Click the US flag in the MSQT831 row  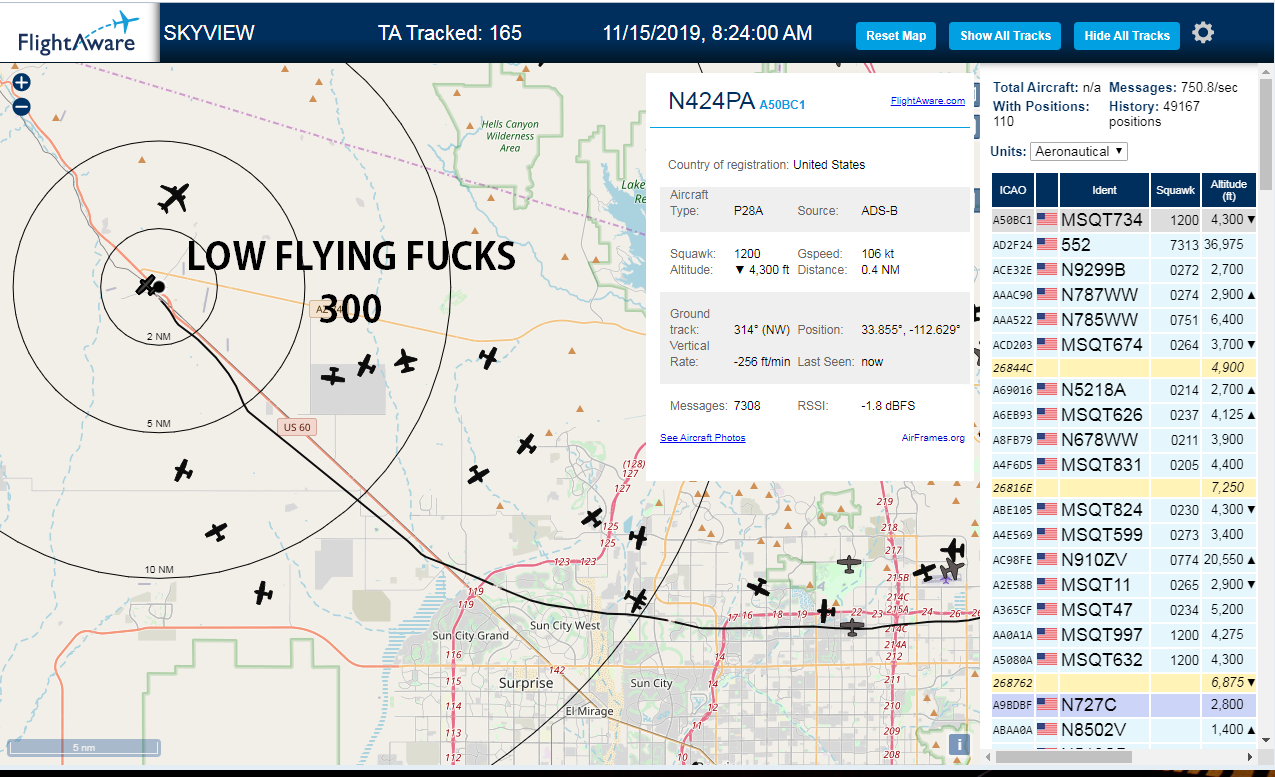point(1047,464)
